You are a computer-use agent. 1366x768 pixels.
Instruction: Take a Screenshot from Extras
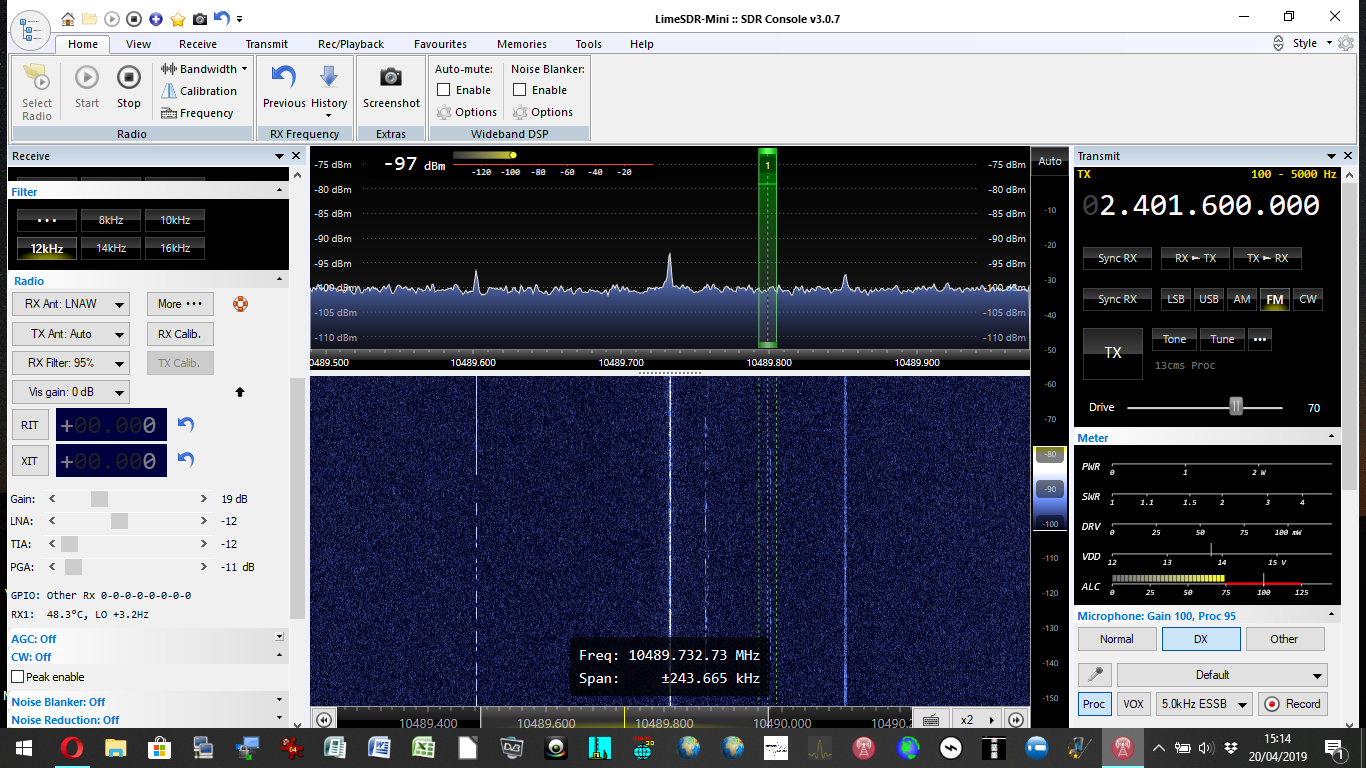(391, 87)
